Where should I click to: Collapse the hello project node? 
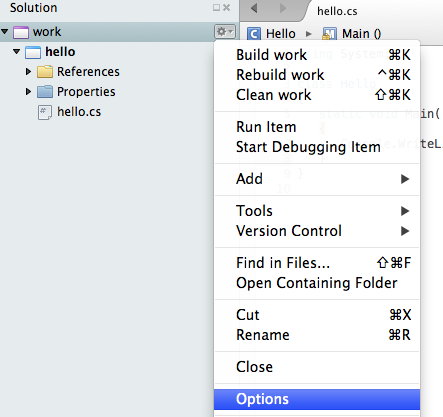coord(16,52)
